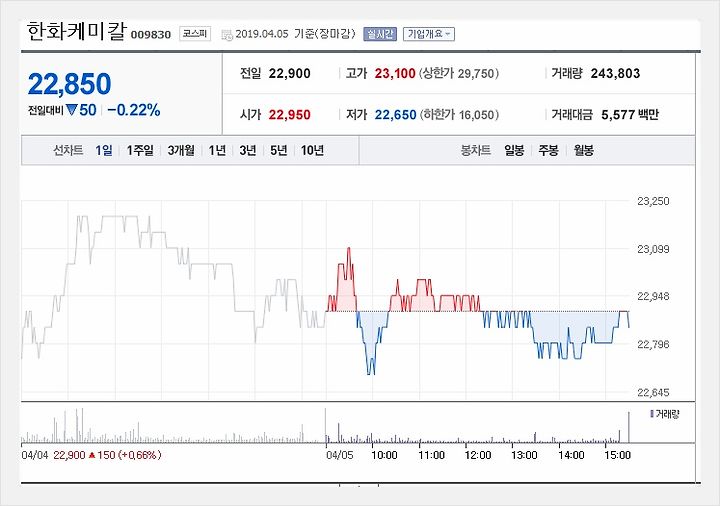
Task: Select the 5년 line chart period
Action: pos(279,150)
